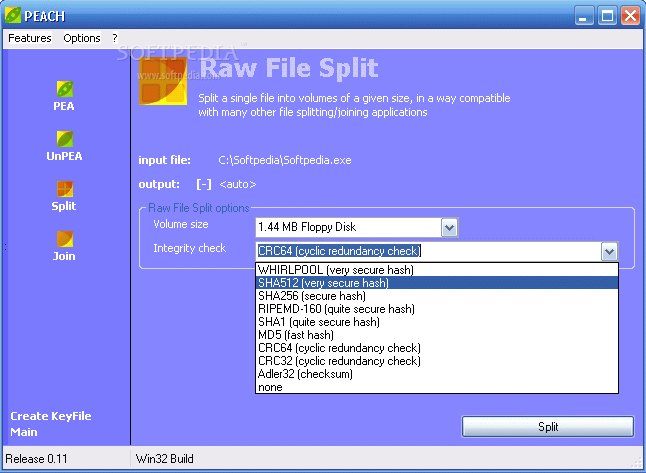
Task: Open the ? help menu
Action: (115, 38)
